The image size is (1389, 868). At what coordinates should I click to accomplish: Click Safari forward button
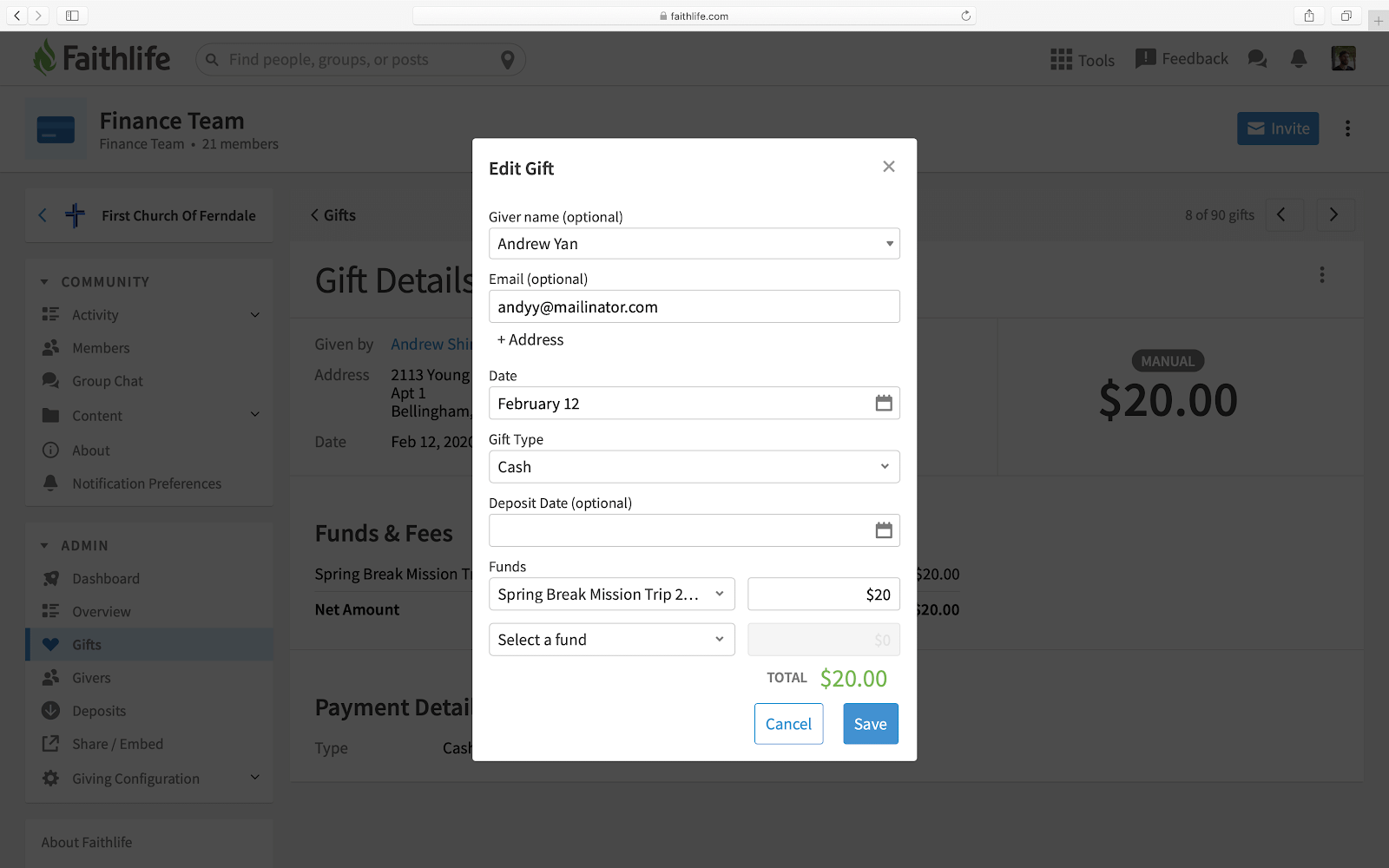coord(37,16)
